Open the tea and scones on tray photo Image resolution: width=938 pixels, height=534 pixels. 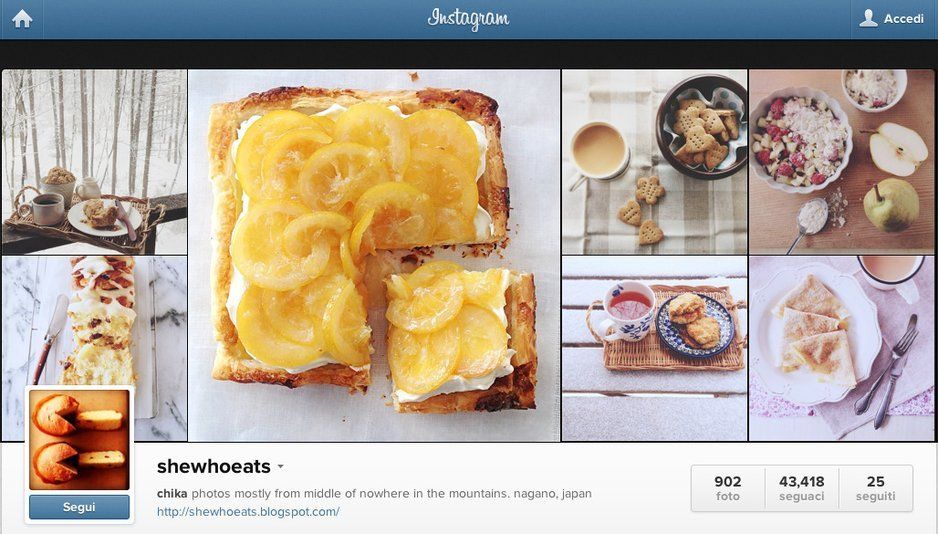coord(654,349)
